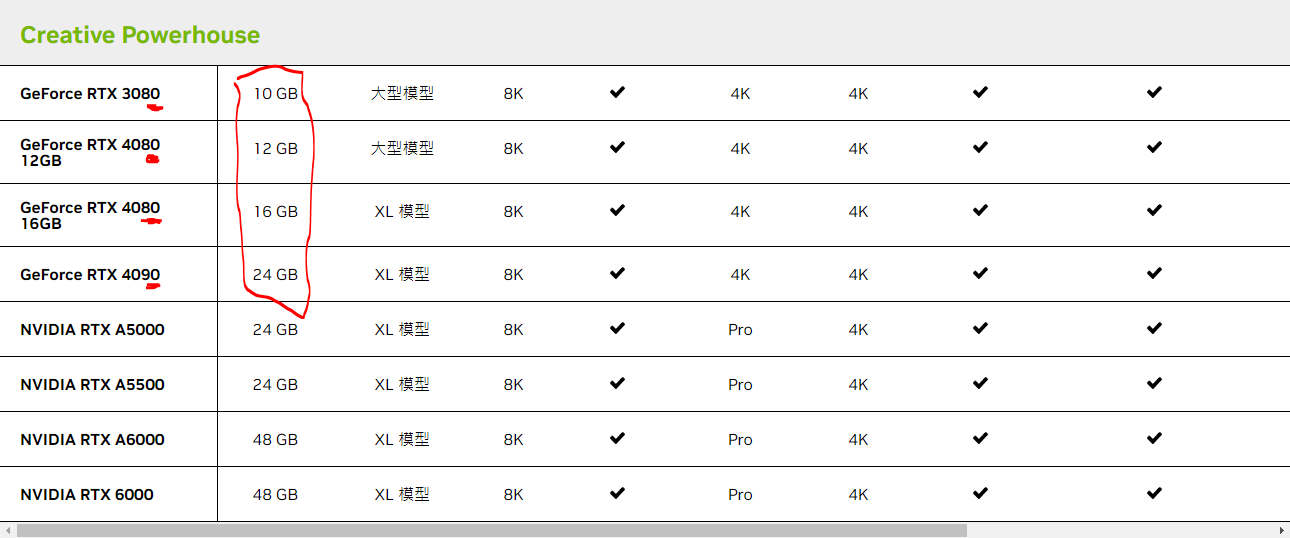Click 大型模型 cell in RTX 3080 row
The width and height of the screenshot is (1290, 538).
click(402, 93)
